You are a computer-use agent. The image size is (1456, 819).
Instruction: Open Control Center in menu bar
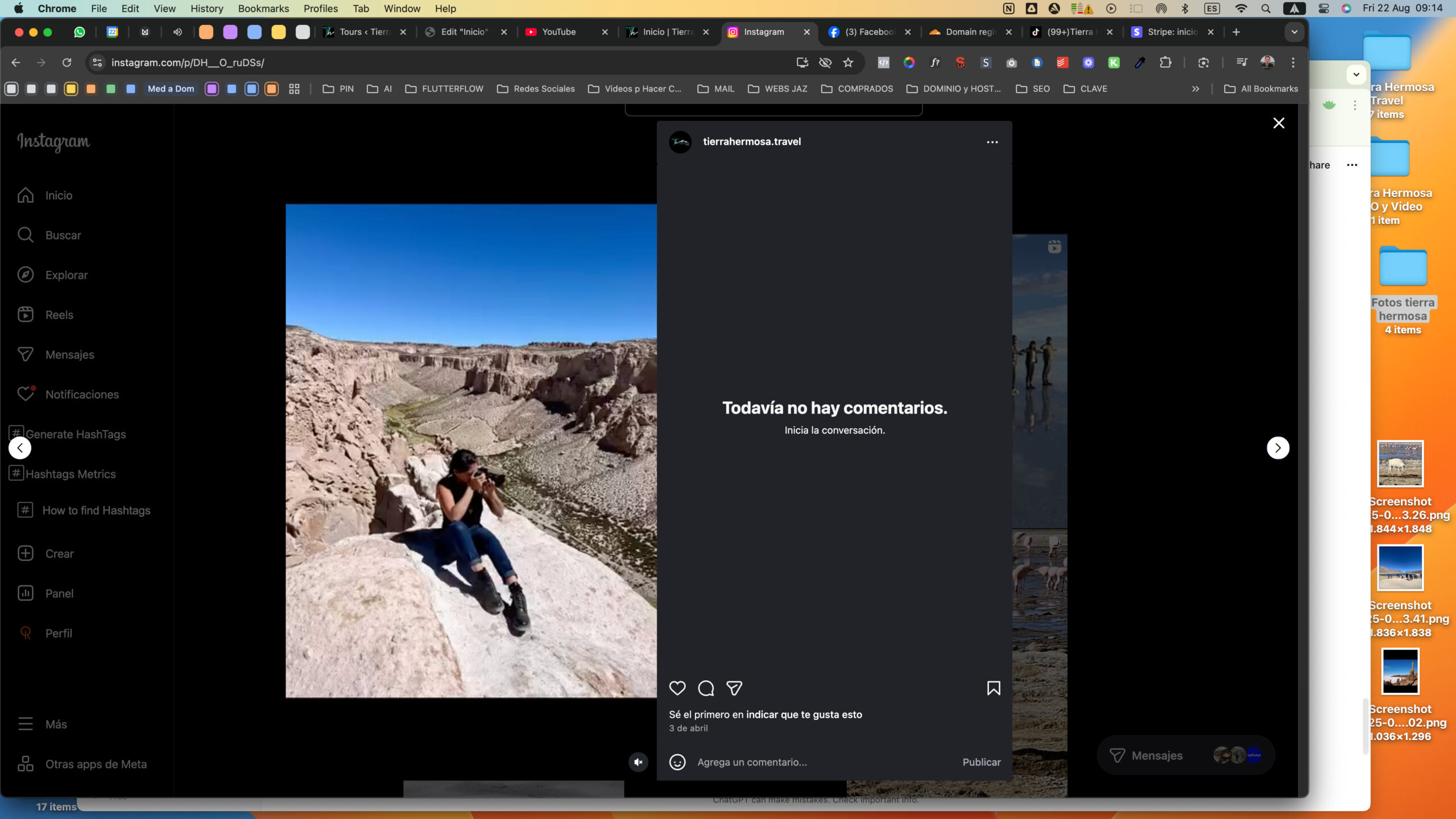point(1323,9)
